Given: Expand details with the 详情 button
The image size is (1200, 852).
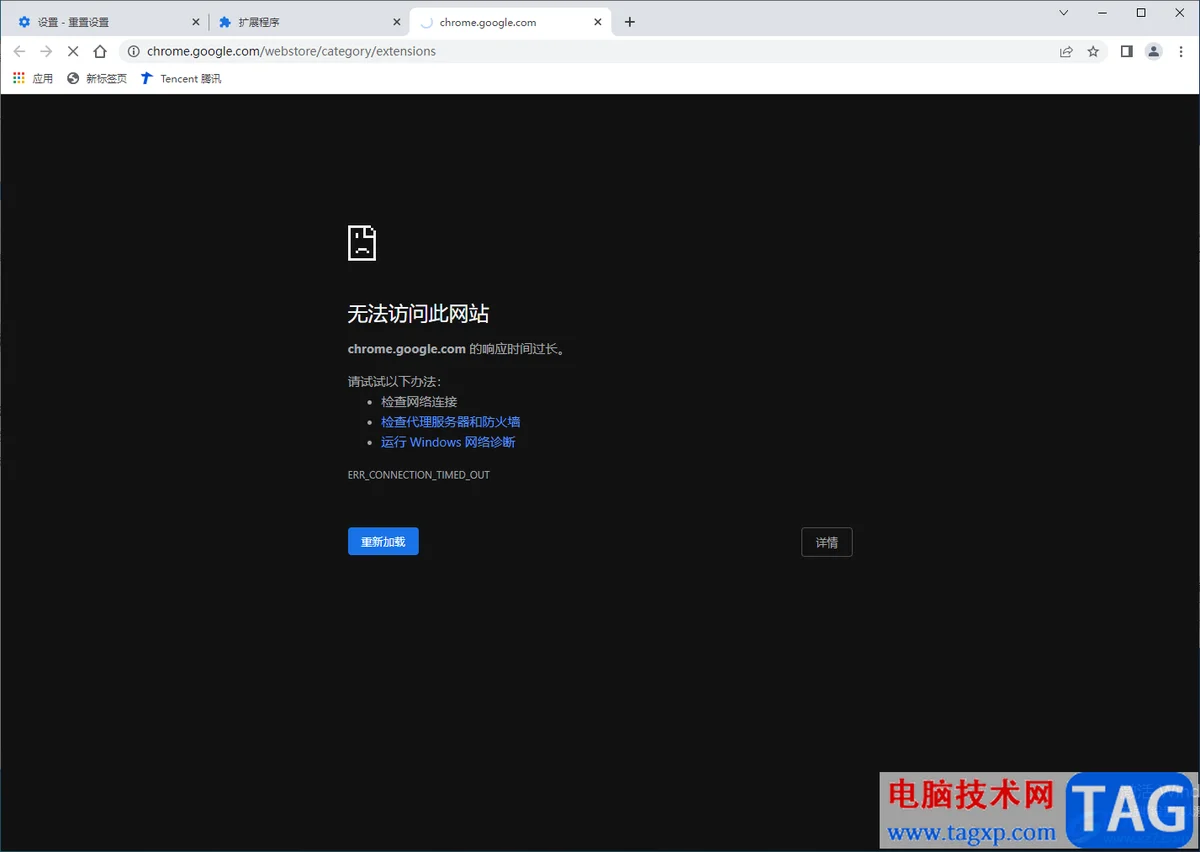Looking at the screenshot, I should pos(826,542).
